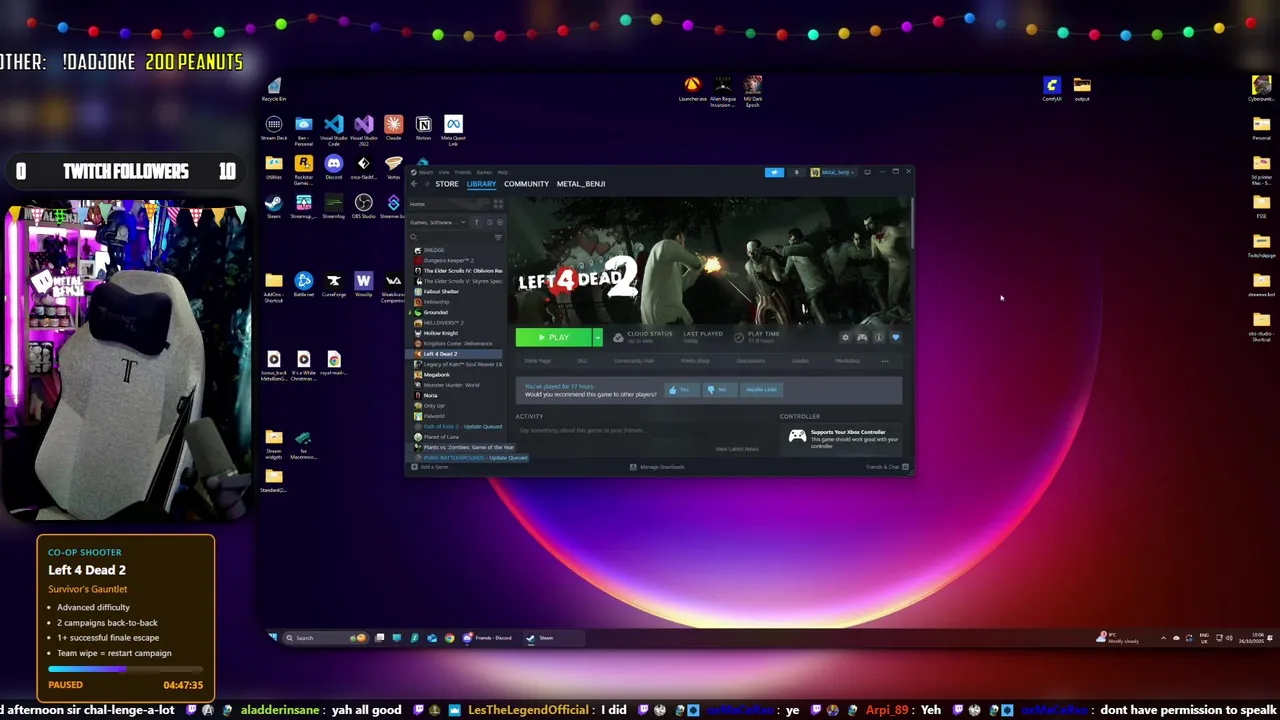Open the dropdown arrow beside the Play button
Screen dimensions: 1280x720
pyautogui.click(x=598, y=338)
